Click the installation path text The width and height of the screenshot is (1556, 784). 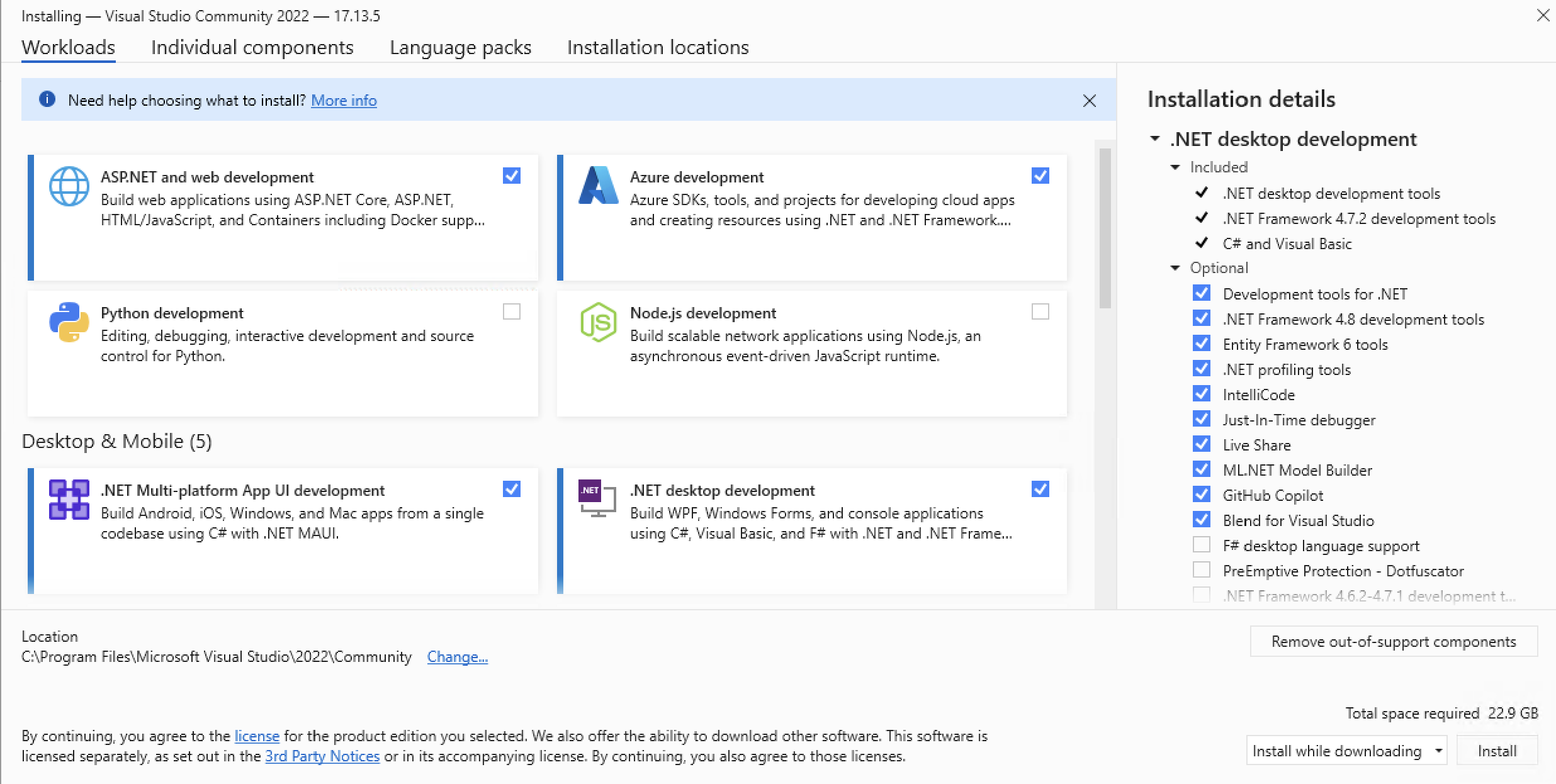[217, 657]
